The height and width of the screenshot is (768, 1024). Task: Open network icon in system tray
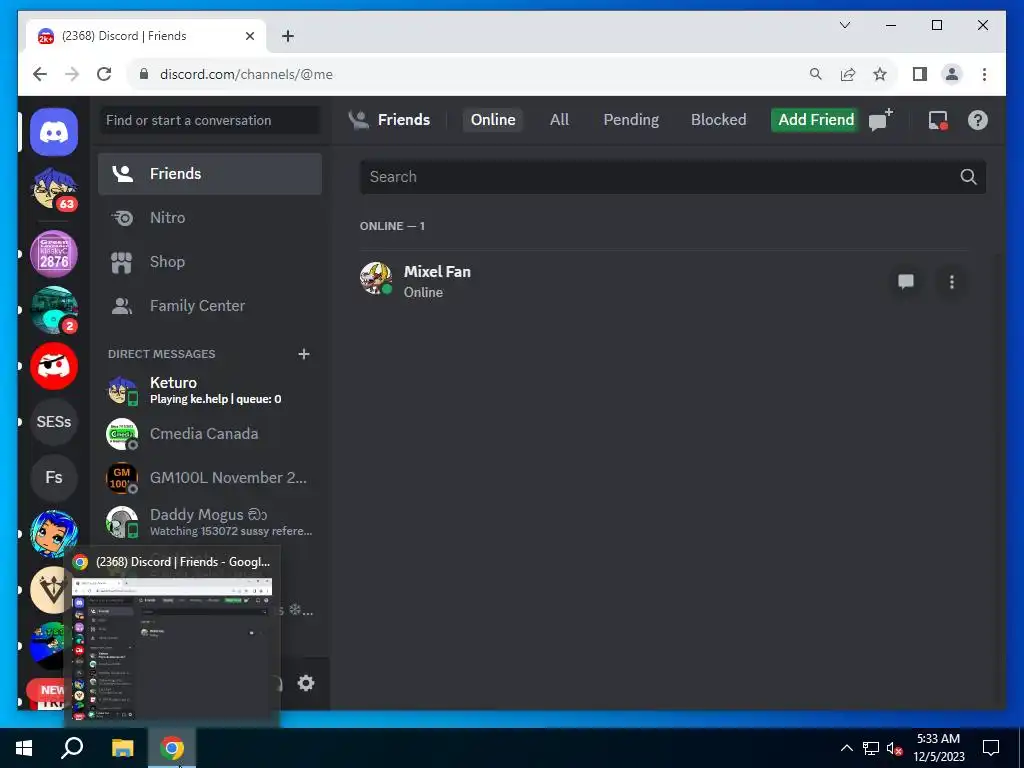pyautogui.click(x=871, y=748)
